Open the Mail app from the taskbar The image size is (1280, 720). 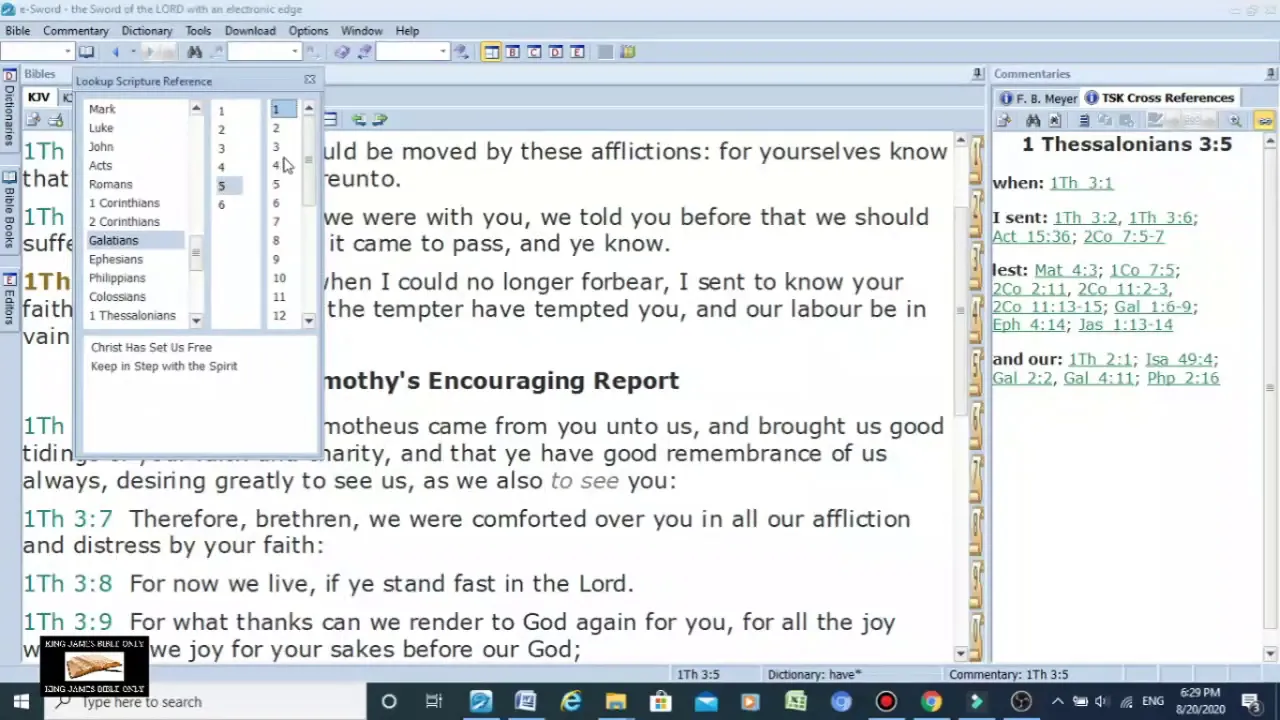[x=706, y=702]
